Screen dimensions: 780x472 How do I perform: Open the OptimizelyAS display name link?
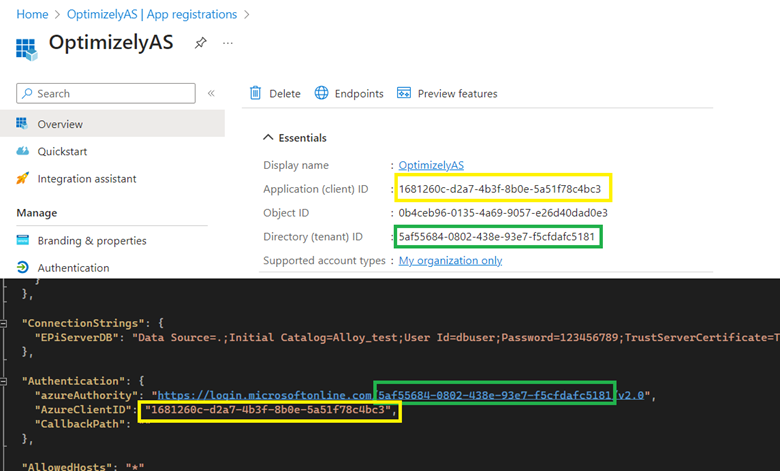tap(431, 165)
